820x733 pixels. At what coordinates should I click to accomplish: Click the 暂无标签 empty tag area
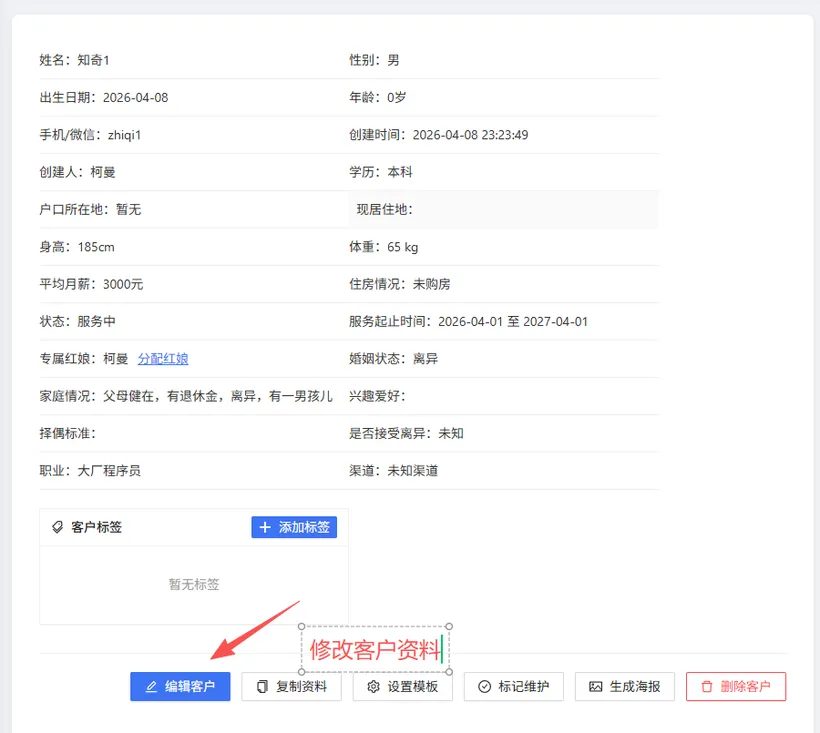point(194,585)
